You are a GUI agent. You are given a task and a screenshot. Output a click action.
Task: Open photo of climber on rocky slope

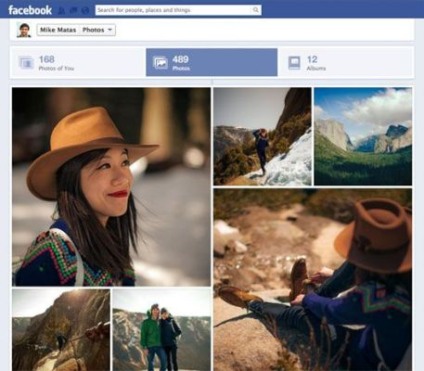[61, 330]
